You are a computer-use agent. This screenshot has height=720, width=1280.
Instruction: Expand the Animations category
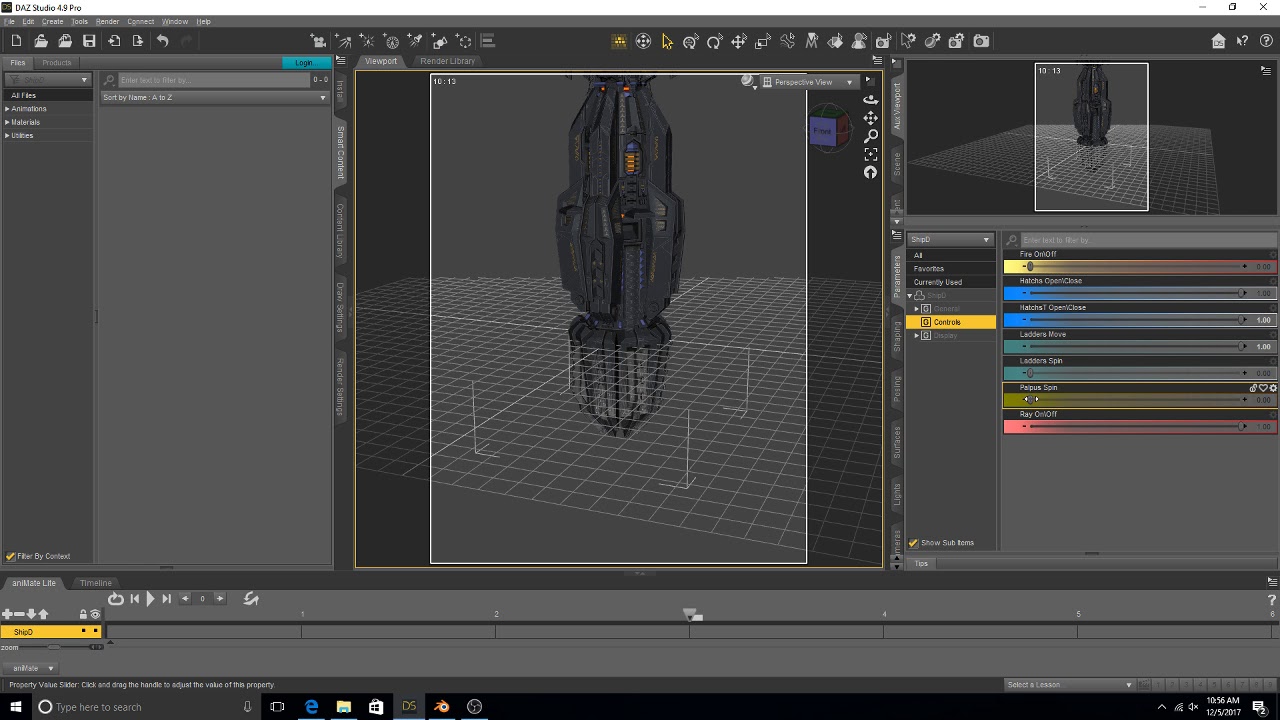click(x=7, y=109)
